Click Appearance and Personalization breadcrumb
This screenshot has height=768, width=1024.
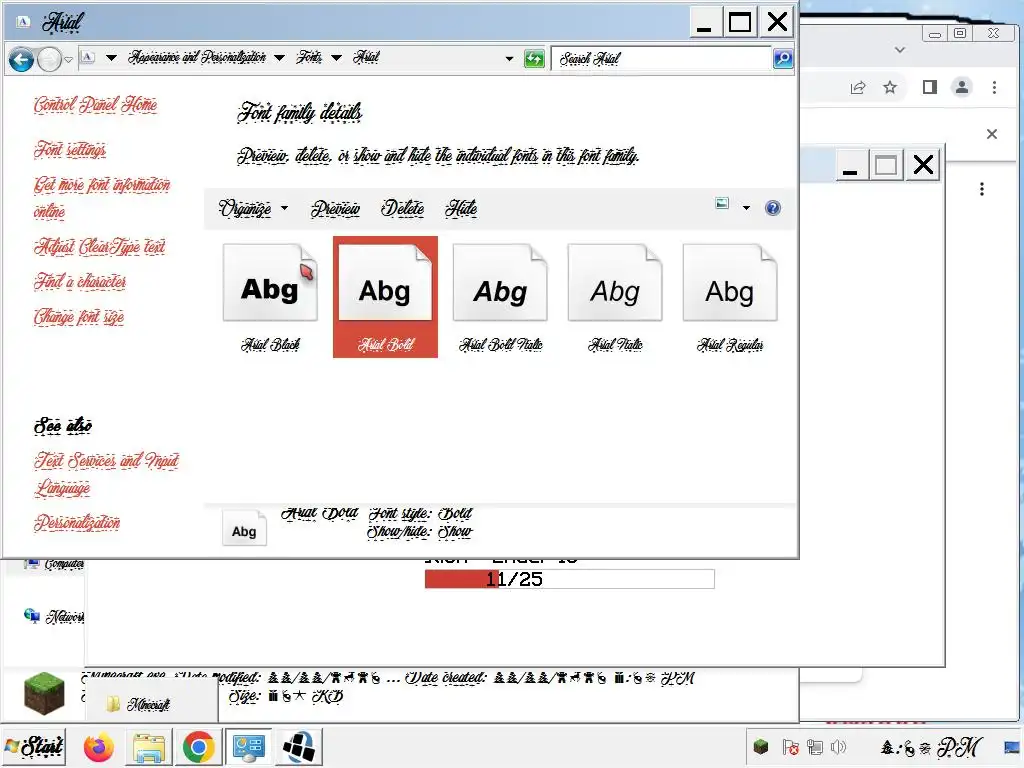[197, 57]
